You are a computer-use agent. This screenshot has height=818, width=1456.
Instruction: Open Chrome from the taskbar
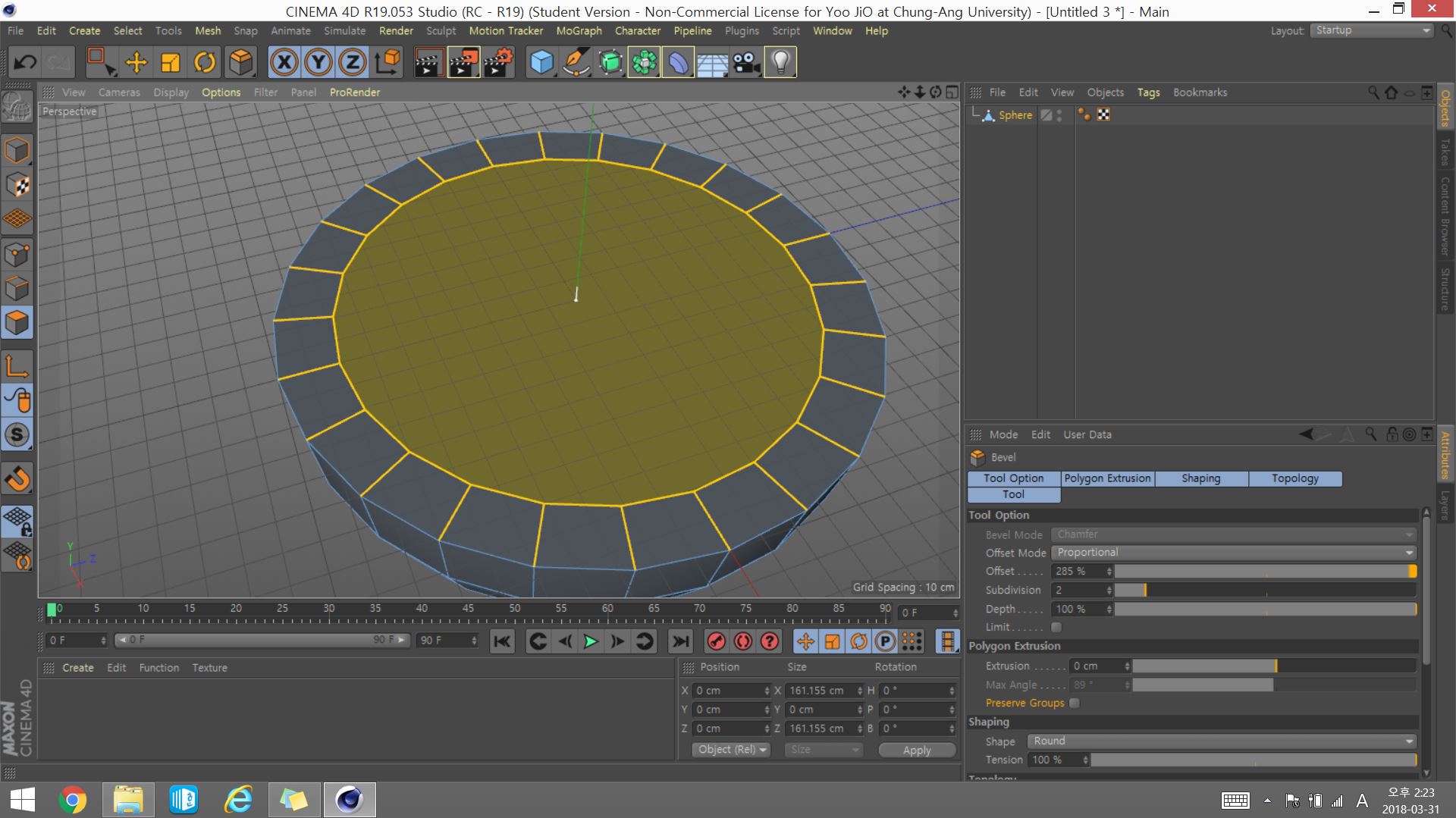(x=73, y=800)
